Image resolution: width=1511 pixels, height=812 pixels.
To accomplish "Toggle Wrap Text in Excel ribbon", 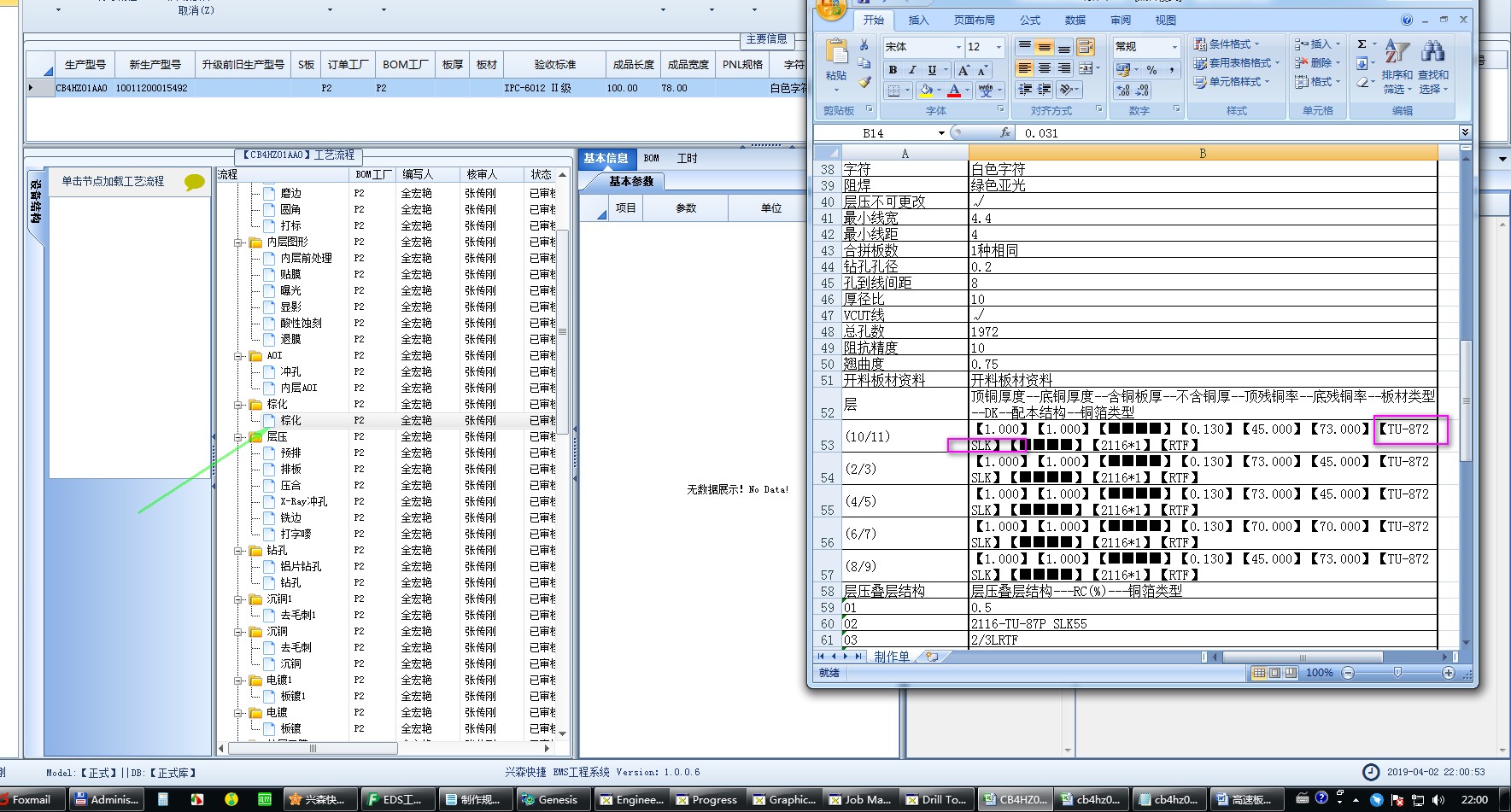I will click(1086, 47).
